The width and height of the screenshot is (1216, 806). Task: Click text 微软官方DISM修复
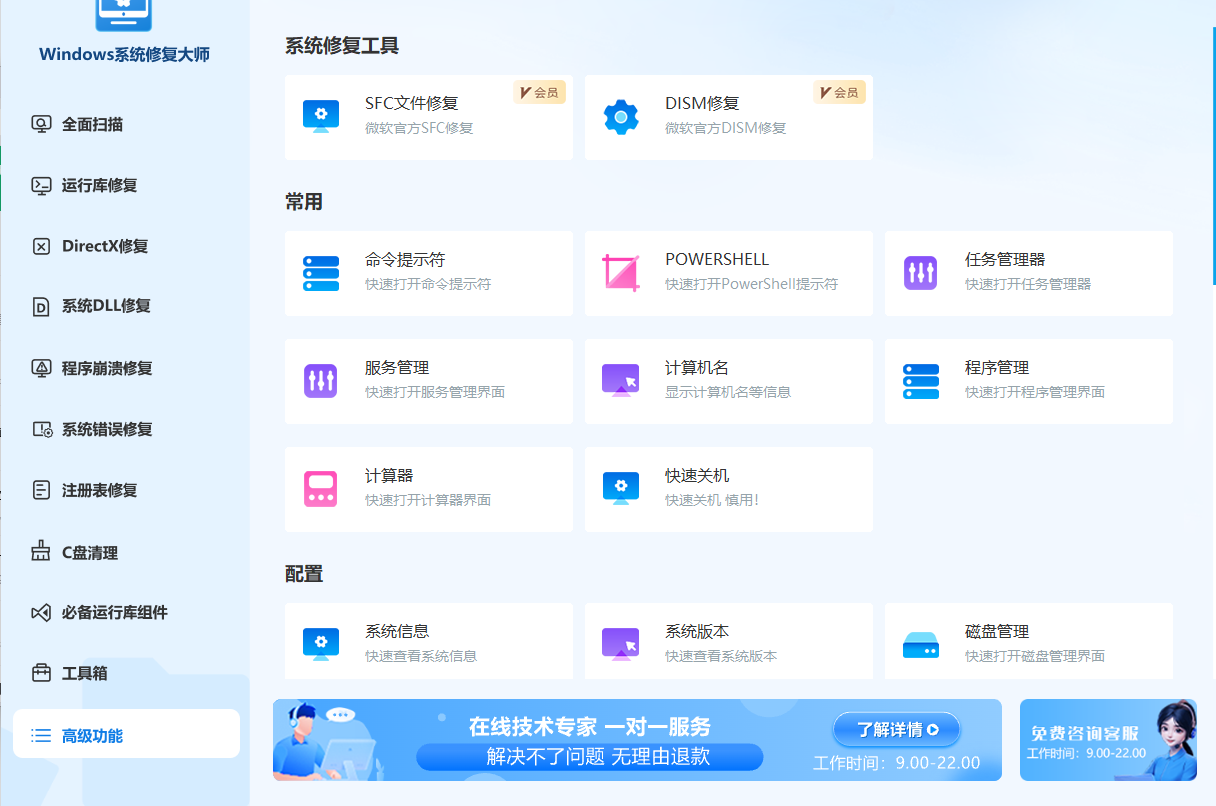point(726,128)
